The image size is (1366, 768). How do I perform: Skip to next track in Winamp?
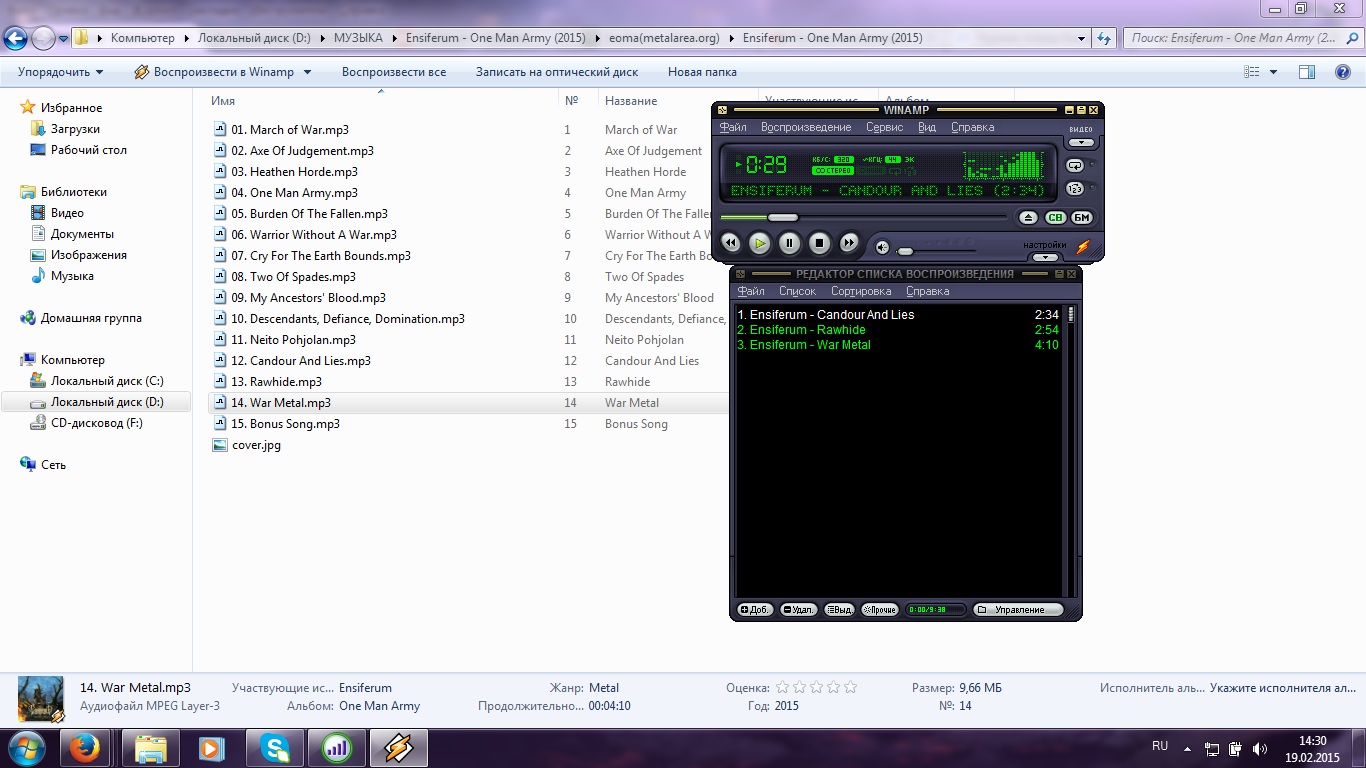[x=849, y=242]
